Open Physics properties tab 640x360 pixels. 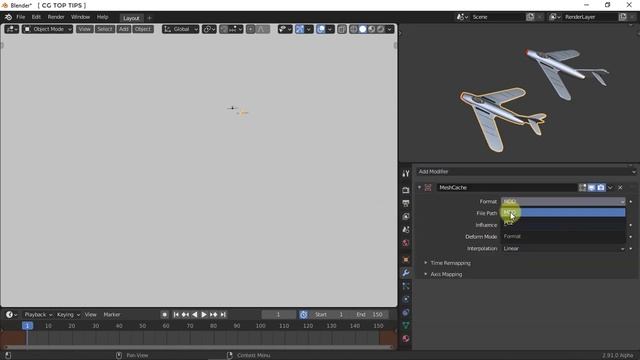[x=406, y=299]
